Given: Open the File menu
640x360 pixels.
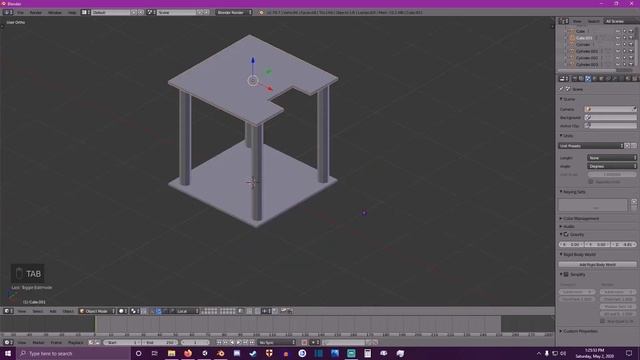Looking at the screenshot, I should (20, 13).
